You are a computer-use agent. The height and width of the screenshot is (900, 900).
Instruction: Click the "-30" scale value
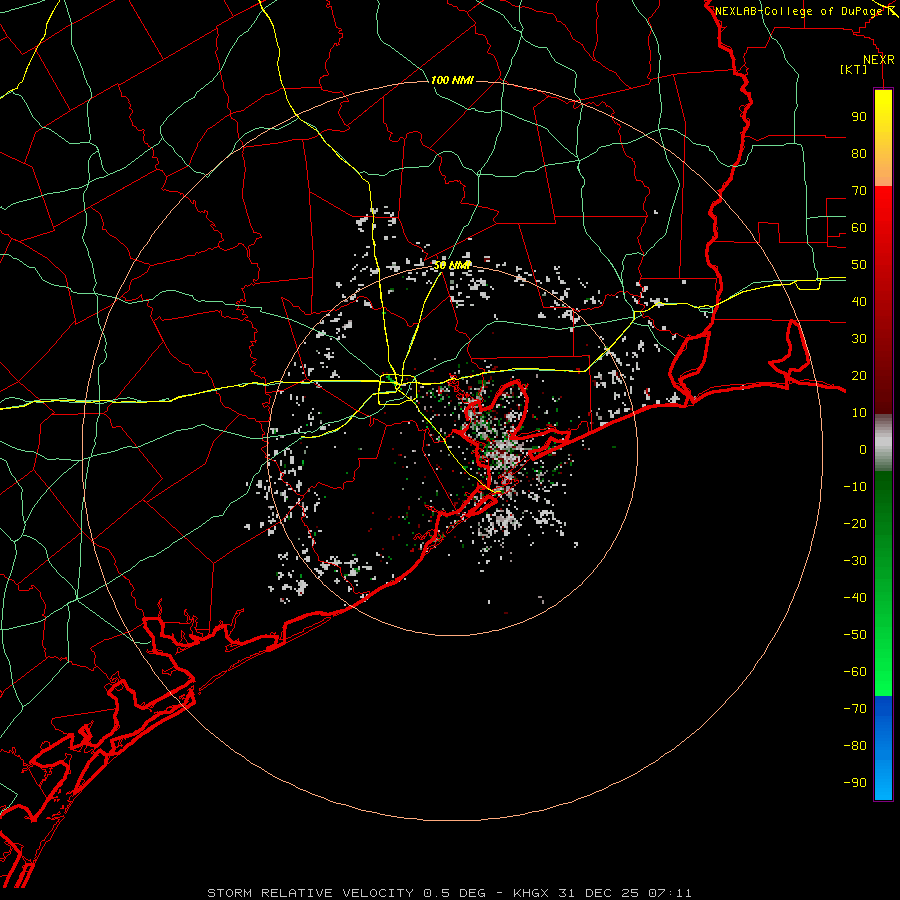pos(855,561)
